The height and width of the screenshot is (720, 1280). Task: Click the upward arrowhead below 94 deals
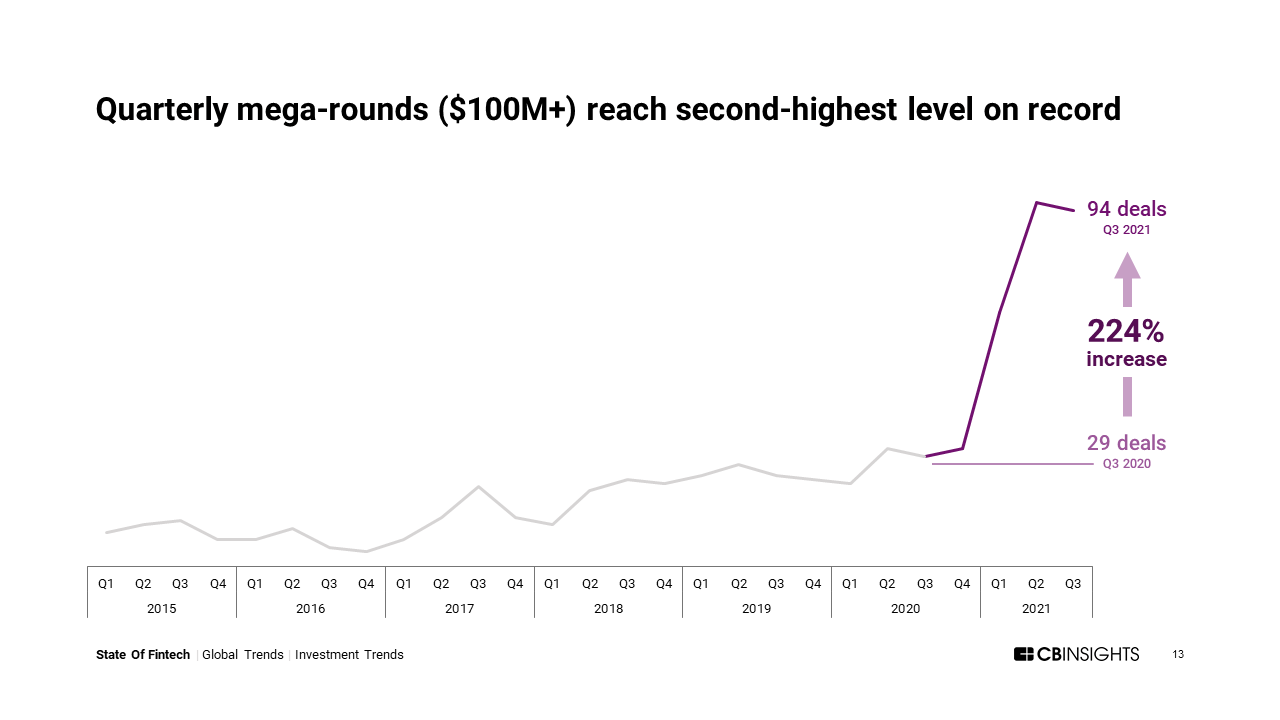[1127, 267]
